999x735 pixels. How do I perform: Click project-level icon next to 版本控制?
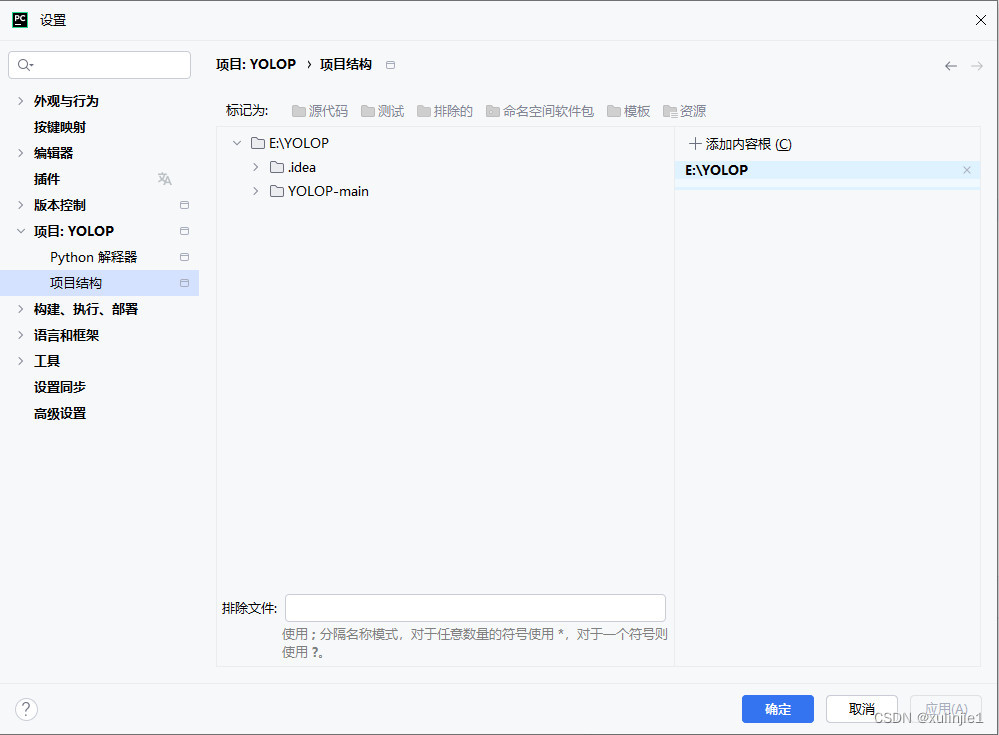[184, 205]
